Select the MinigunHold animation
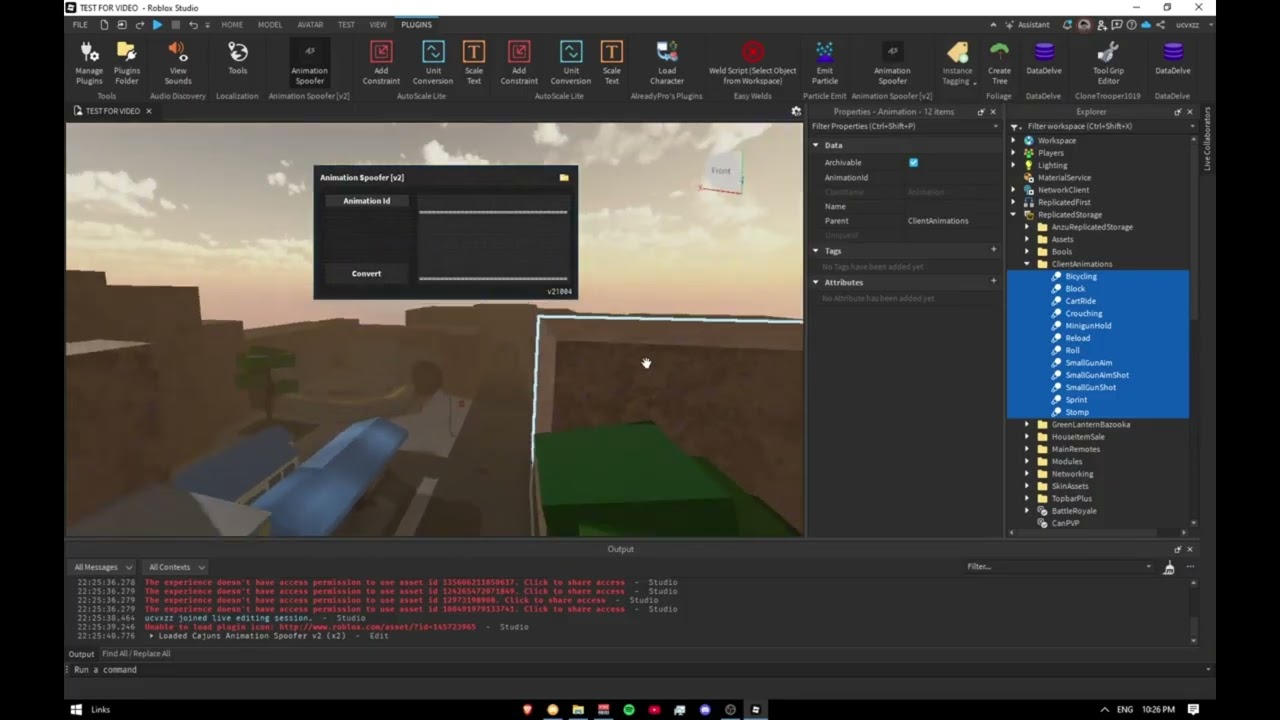Image resolution: width=1280 pixels, height=720 pixels. coord(1088,326)
